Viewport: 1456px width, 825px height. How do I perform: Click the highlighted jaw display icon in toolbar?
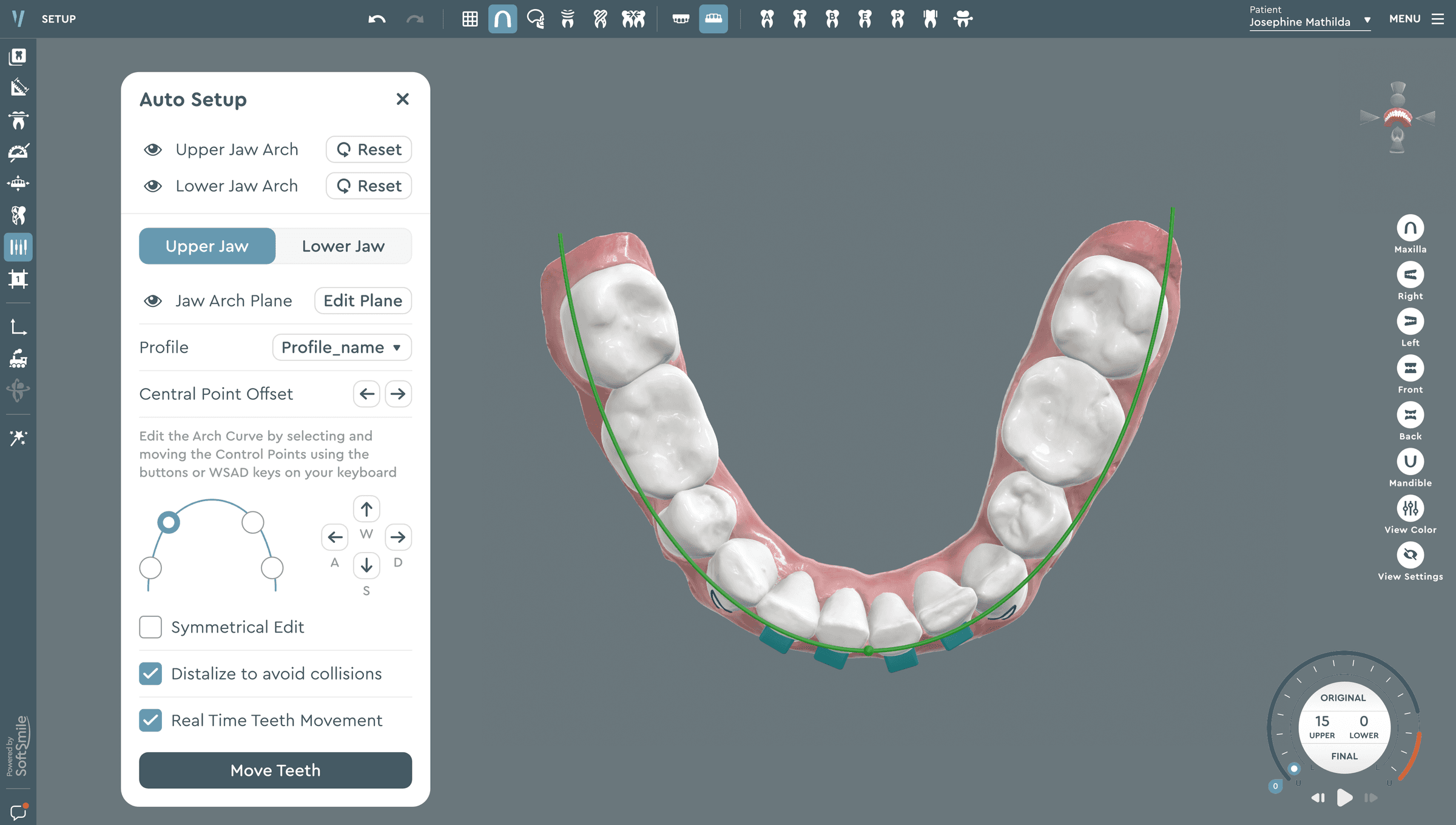(x=713, y=19)
